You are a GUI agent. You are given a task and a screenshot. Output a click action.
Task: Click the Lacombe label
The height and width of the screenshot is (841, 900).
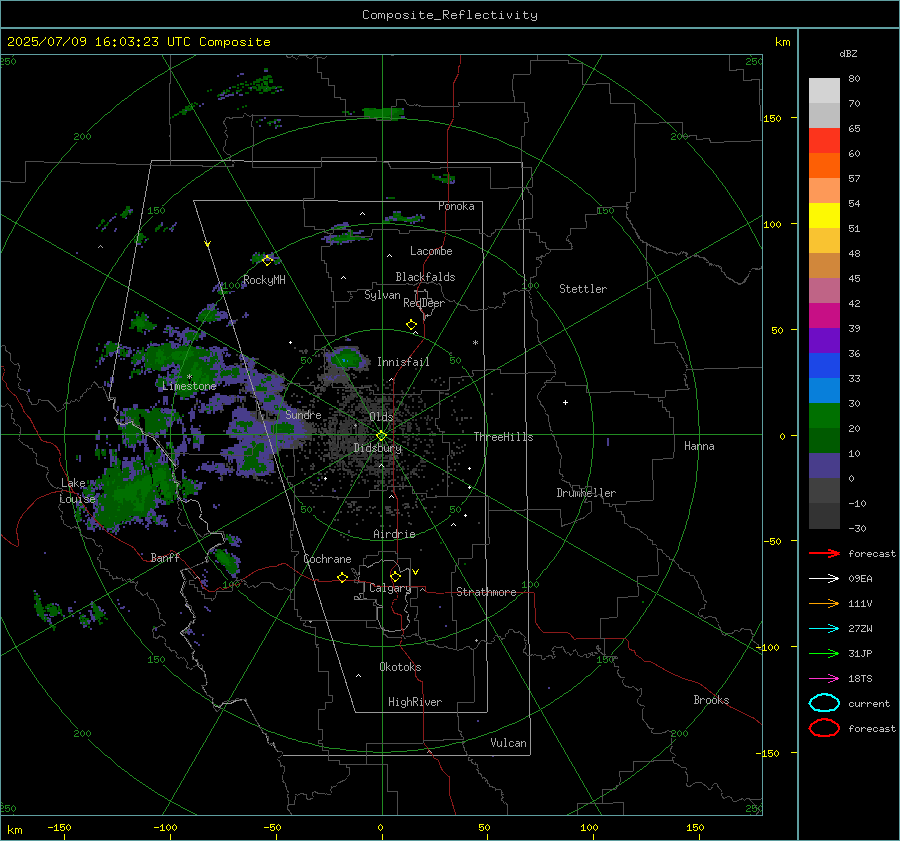coord(431,251)
